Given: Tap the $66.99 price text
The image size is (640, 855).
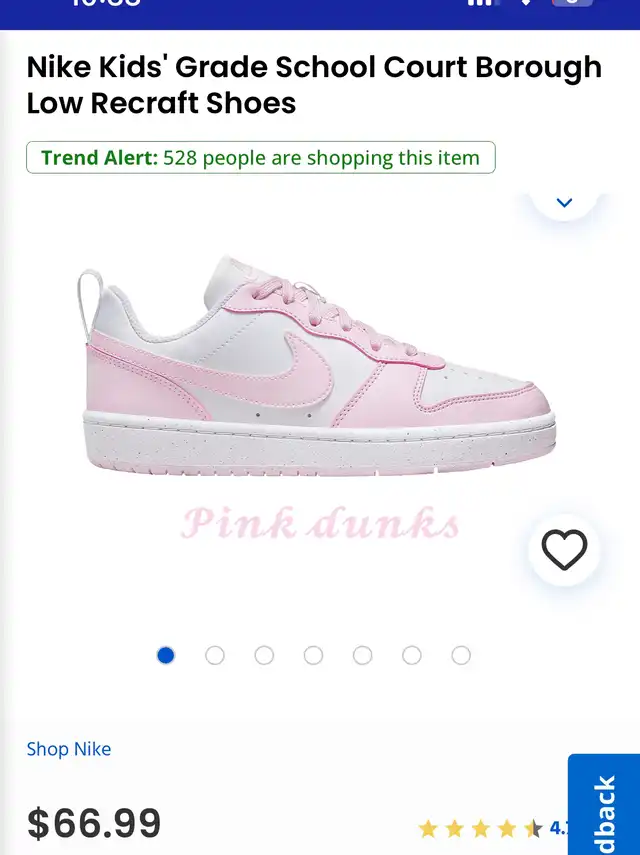Looking at the screenshot, I should click(94, 823).
